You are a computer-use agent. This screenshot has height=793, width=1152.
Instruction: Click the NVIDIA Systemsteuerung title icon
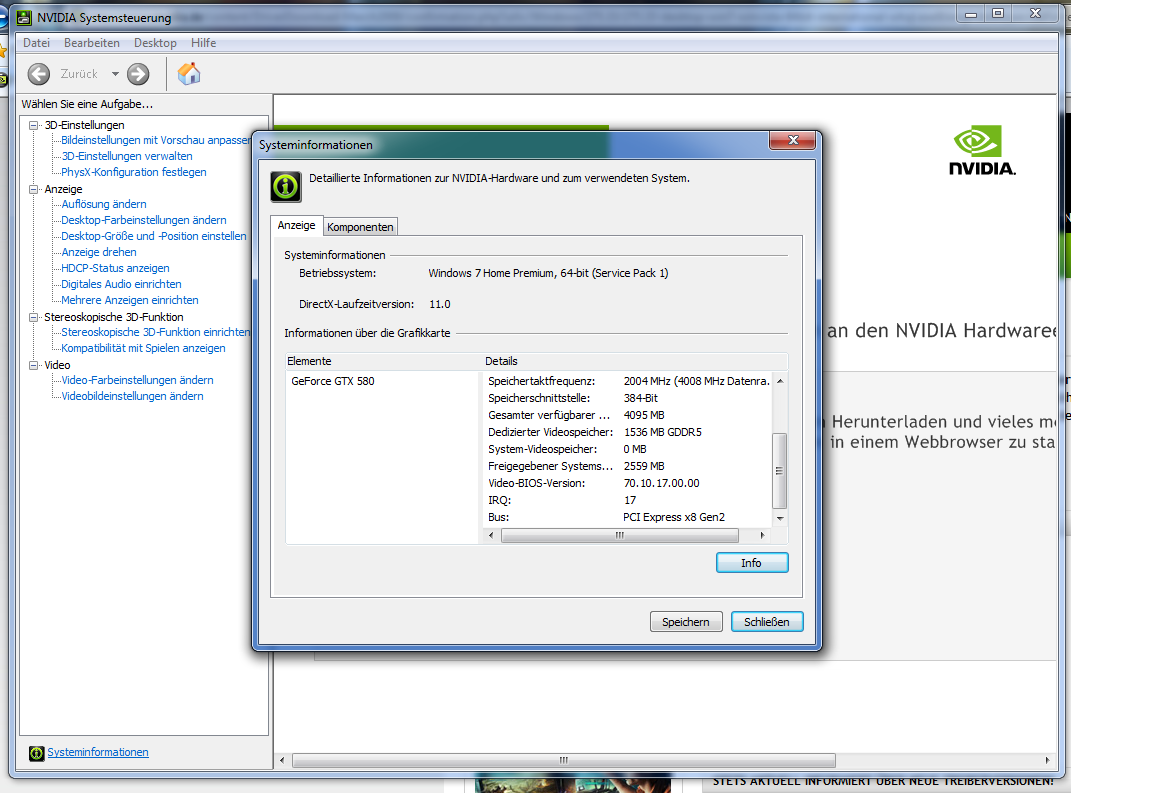click(x=24, y=17)
